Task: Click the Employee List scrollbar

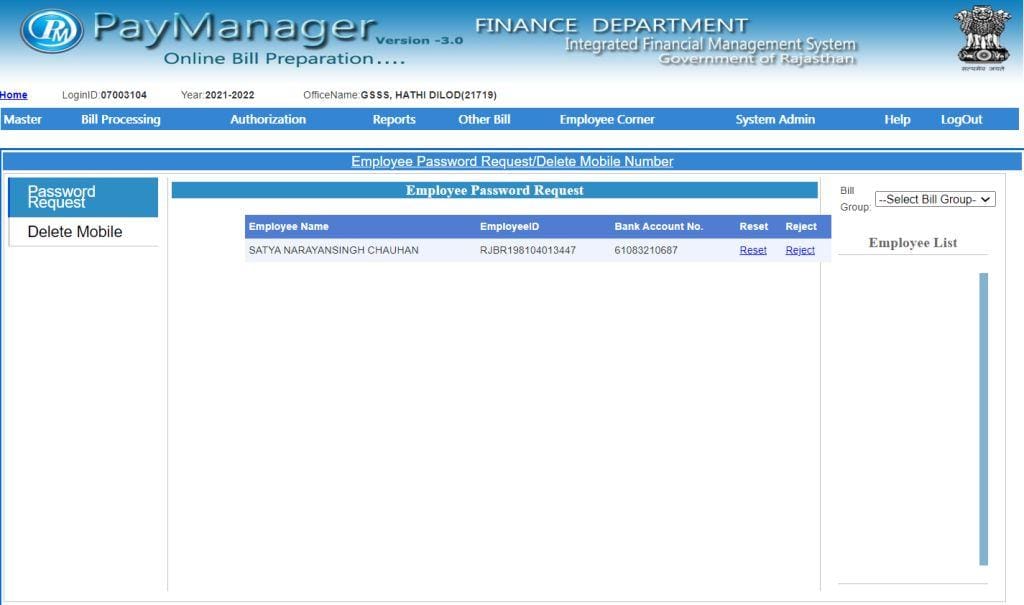Action: [x=984, y=419]
